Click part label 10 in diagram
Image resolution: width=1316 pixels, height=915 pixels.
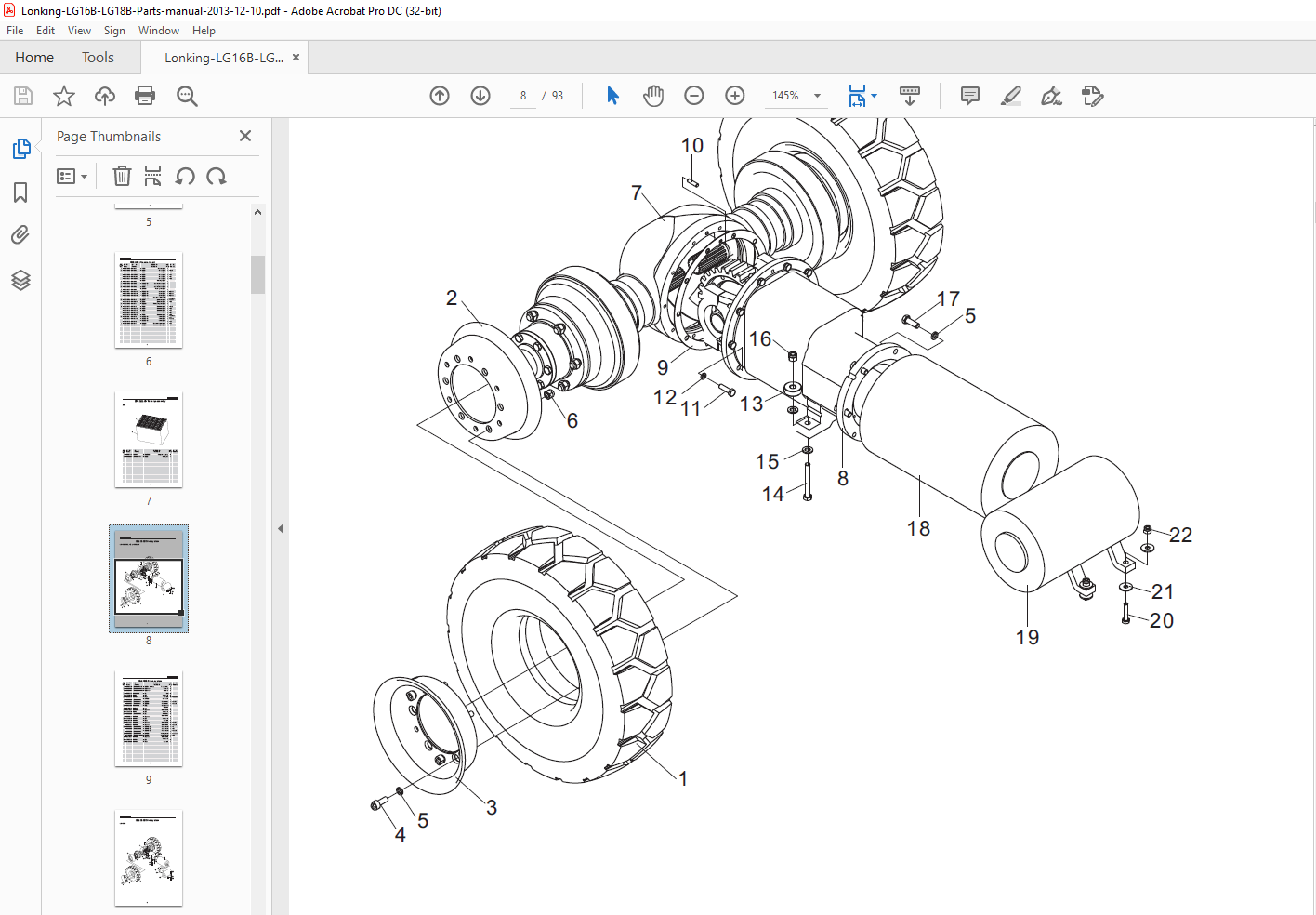692,146
